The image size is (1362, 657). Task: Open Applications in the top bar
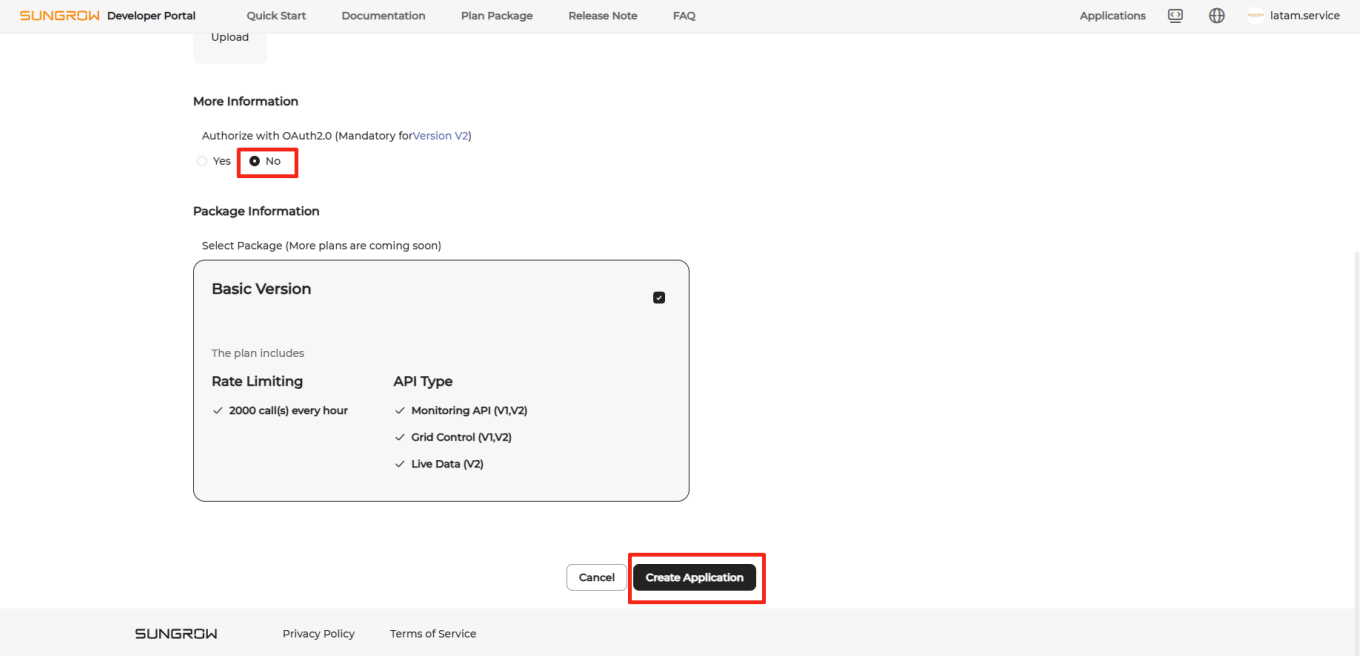coord(1112,16)
